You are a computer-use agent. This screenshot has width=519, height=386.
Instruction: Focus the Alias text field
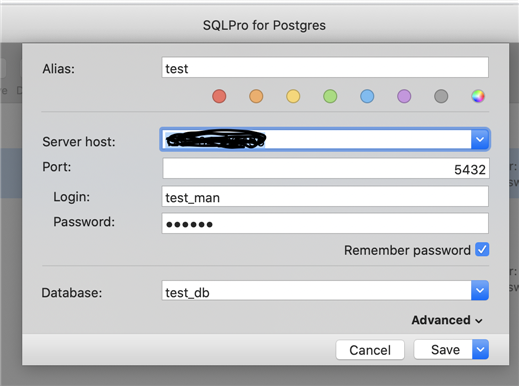click(x=325, y=67)
